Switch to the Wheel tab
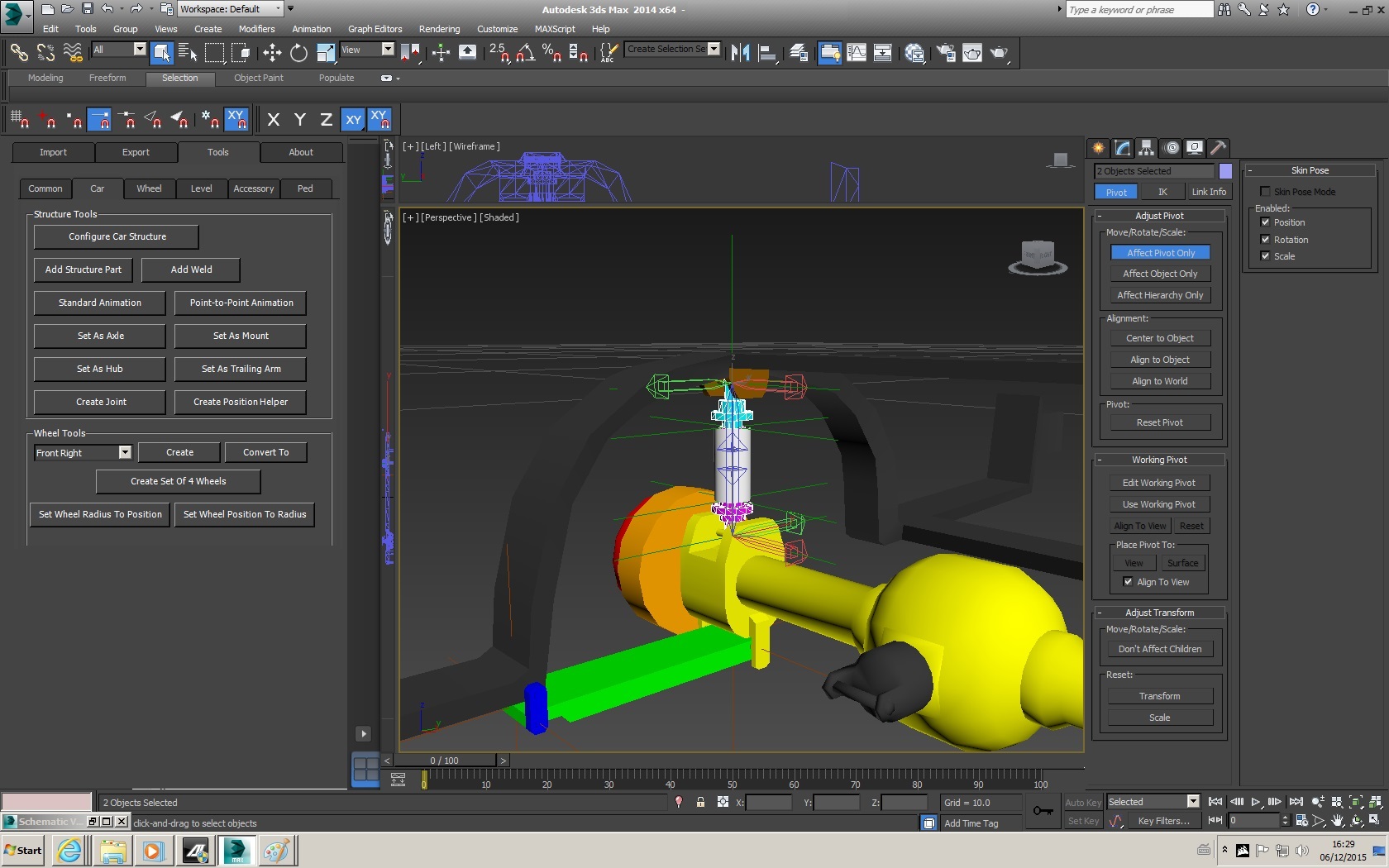 149,188
